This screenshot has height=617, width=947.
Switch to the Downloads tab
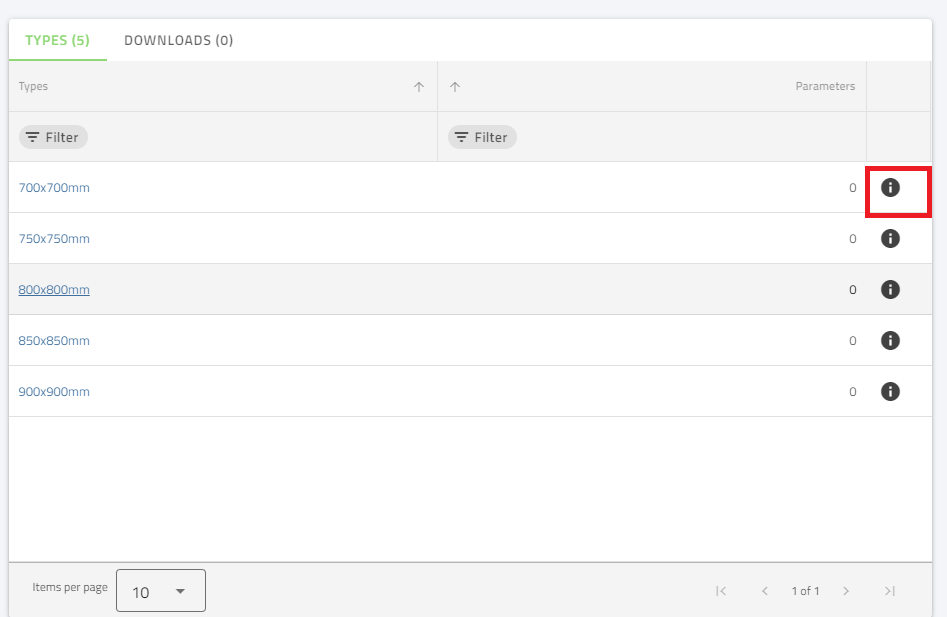coord(178,40)
